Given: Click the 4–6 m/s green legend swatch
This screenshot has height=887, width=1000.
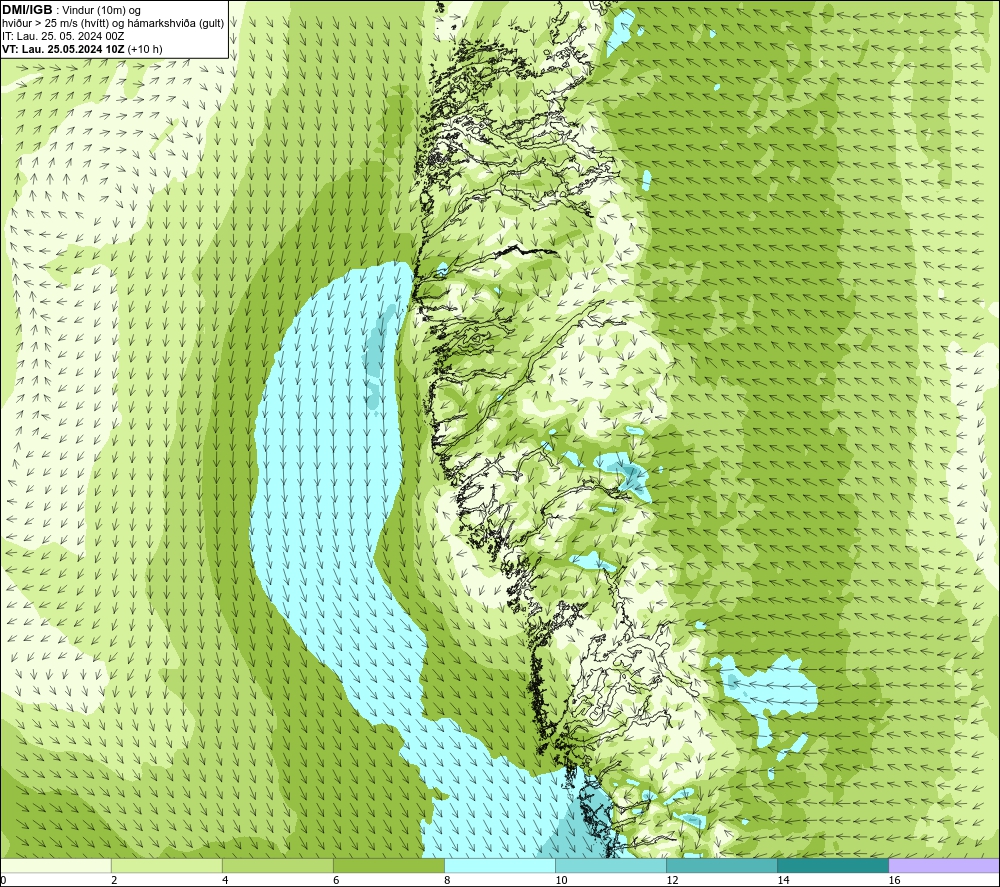Looking at the screenshot, I should click(x=277, y=866).
